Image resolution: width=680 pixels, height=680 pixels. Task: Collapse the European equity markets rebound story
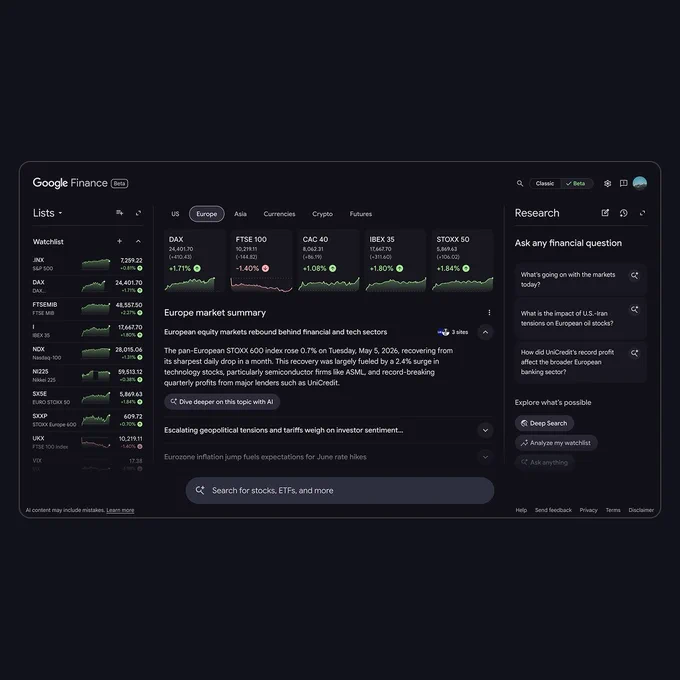tap(485, 333)
